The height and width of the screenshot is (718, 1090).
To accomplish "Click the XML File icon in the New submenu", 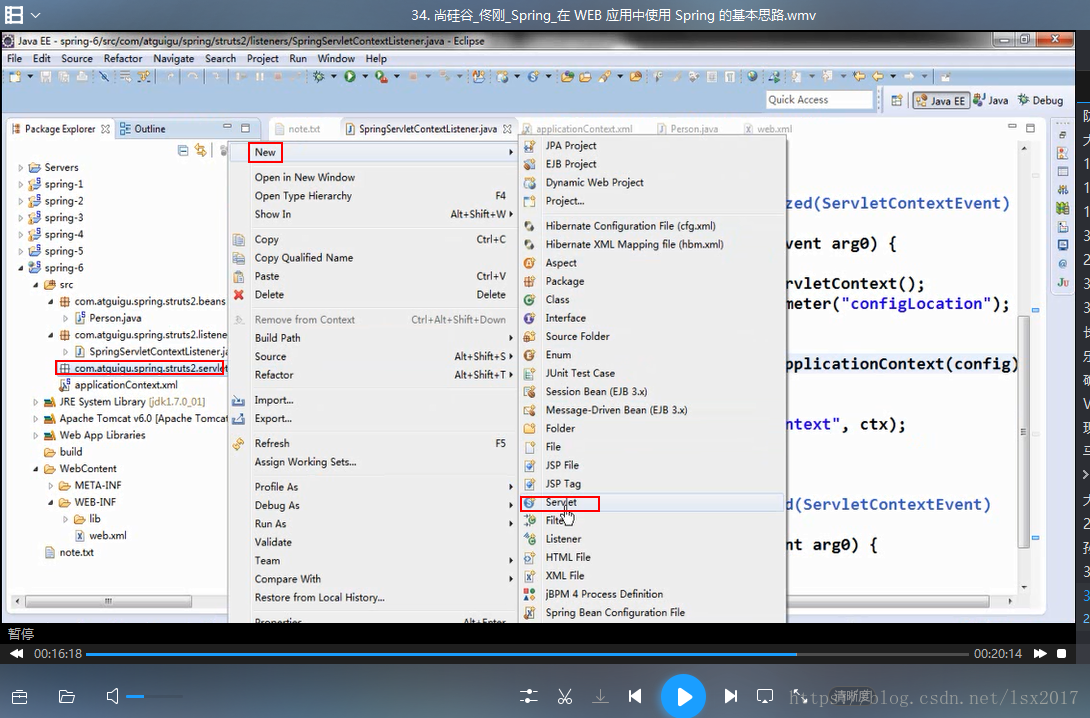I will pyautogui.click(x=529, y=576).
